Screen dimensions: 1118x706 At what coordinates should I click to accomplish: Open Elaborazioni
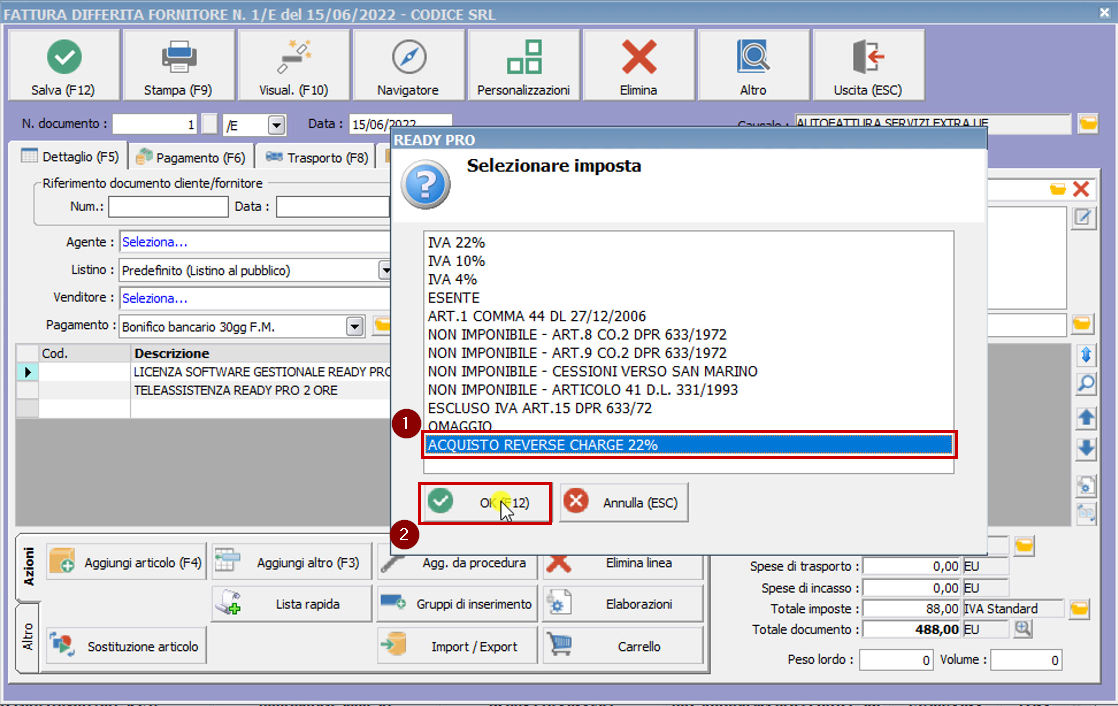point(623,604)
